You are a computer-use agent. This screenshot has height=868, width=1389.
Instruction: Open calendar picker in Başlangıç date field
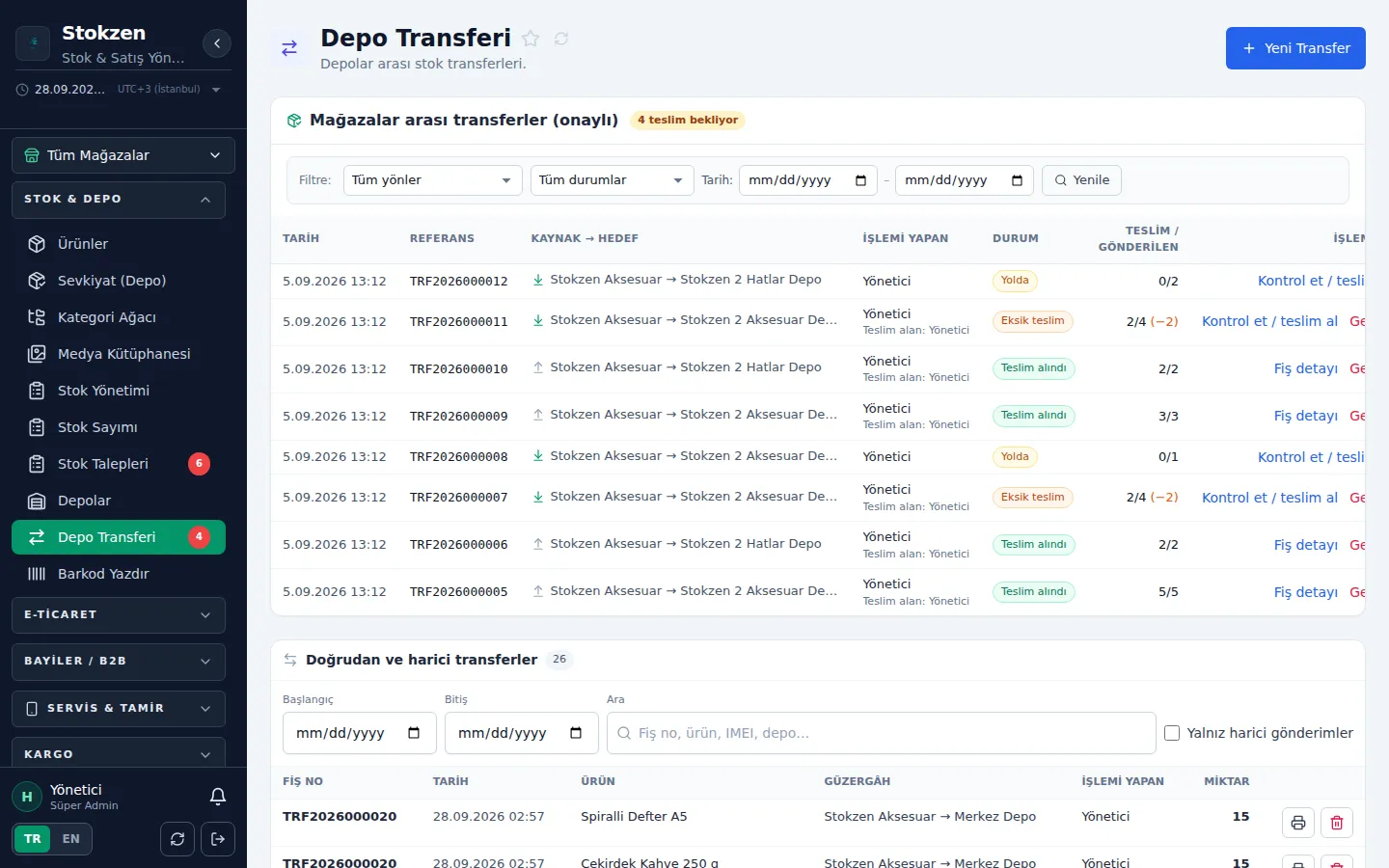coord(414,733)
